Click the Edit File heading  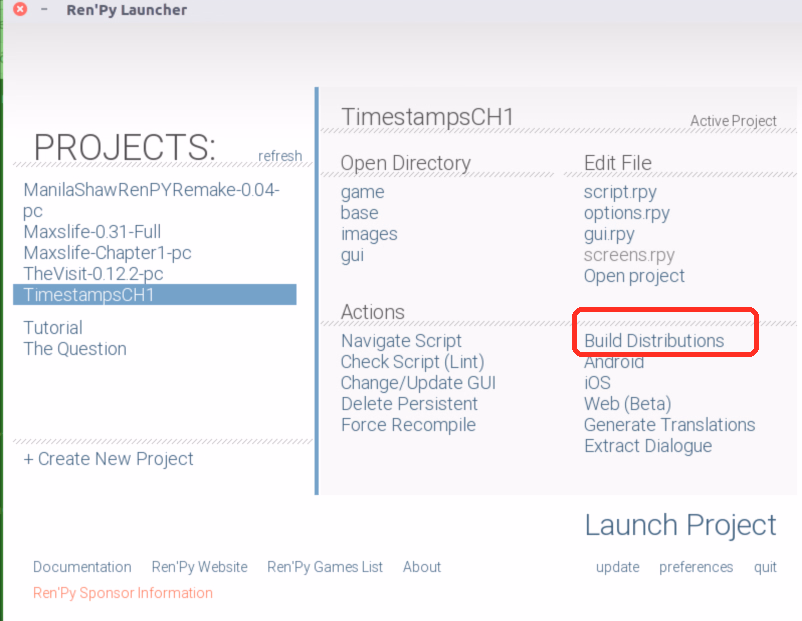(618, 163)
